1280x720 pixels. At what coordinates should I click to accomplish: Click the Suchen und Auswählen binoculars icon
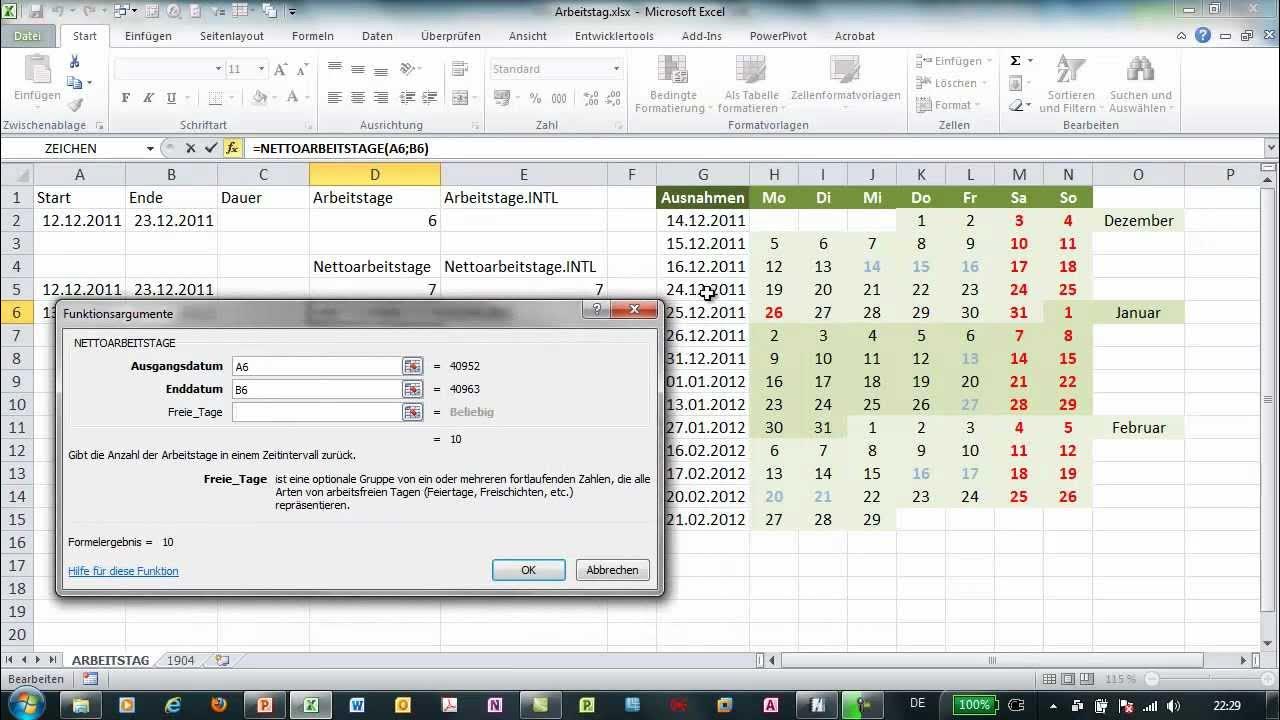pos(1140,70)
